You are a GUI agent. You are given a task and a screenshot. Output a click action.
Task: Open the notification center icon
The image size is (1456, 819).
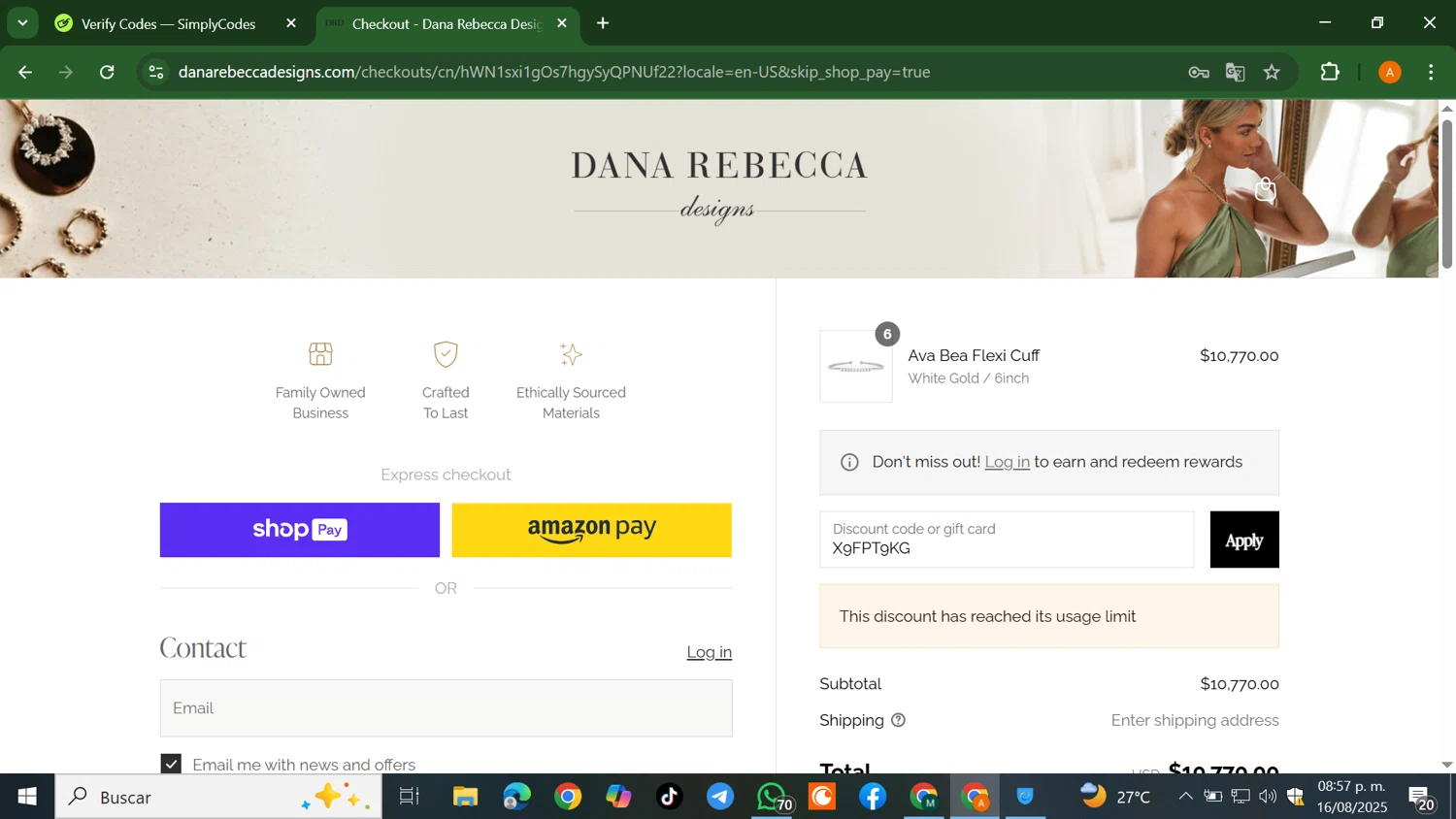[x=1422, y=798]
